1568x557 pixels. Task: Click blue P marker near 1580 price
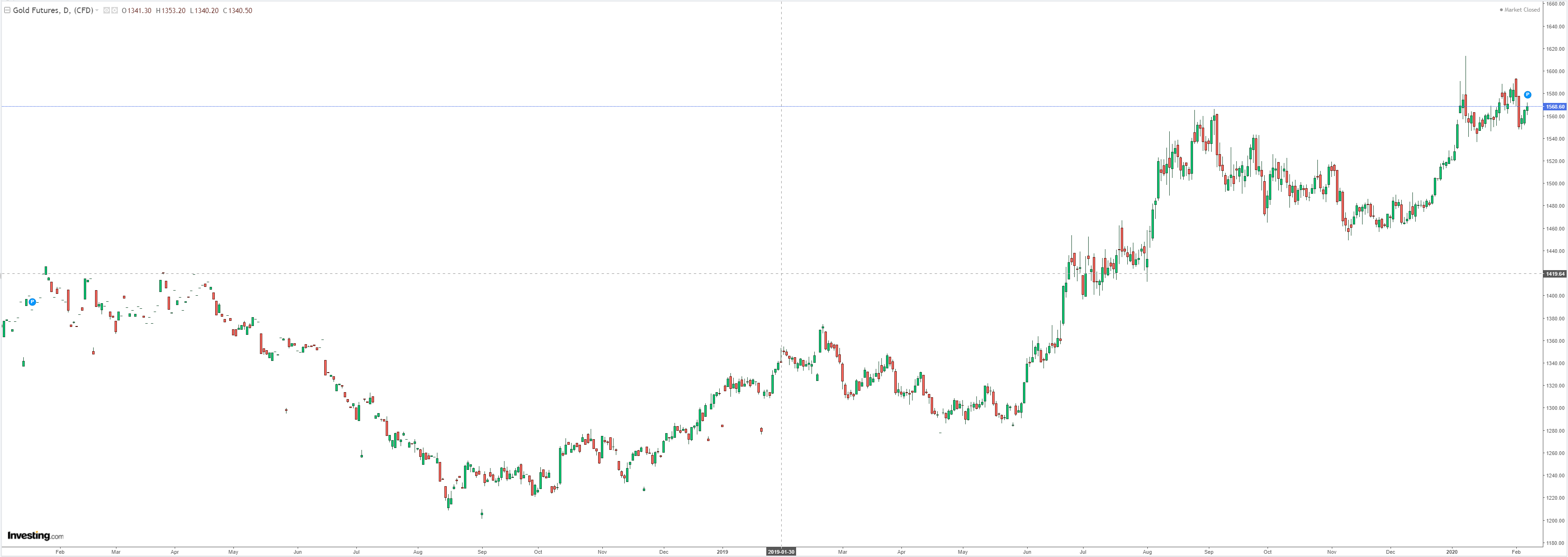click(x=1528, y=95)
